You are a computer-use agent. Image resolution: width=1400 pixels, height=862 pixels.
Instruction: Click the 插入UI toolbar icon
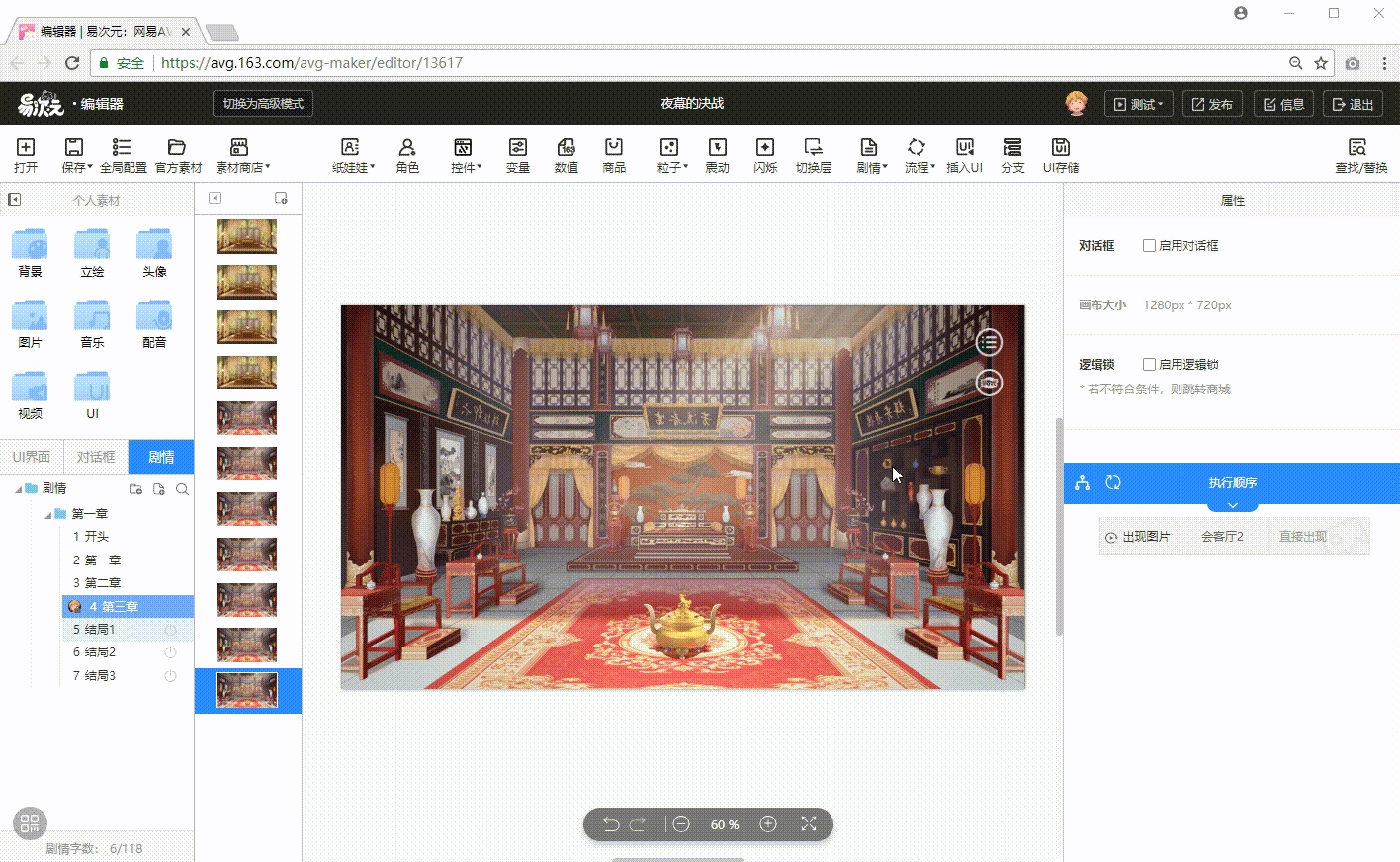coord(964,155)
